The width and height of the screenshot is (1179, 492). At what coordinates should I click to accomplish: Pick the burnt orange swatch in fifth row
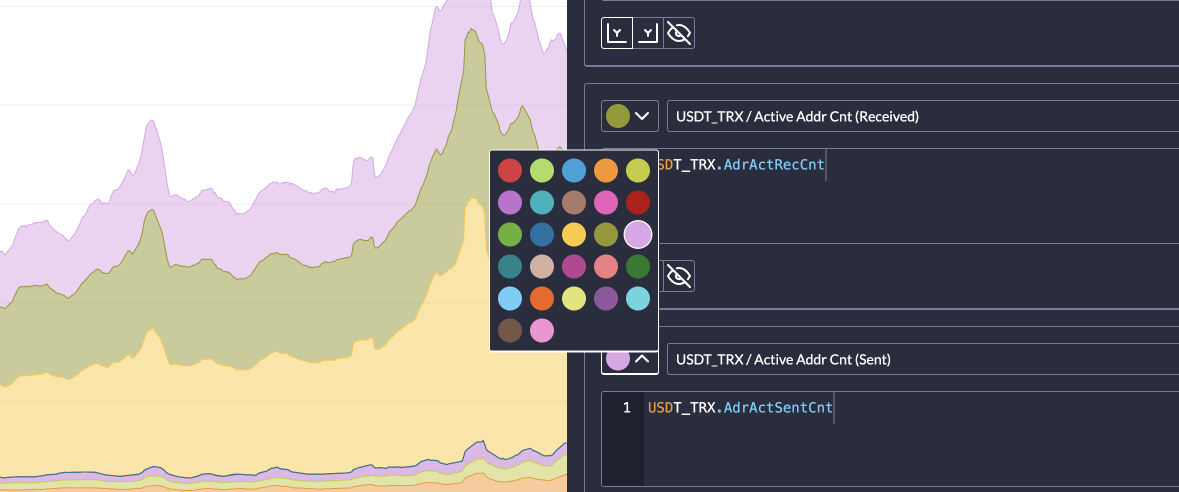coord(542,299)
